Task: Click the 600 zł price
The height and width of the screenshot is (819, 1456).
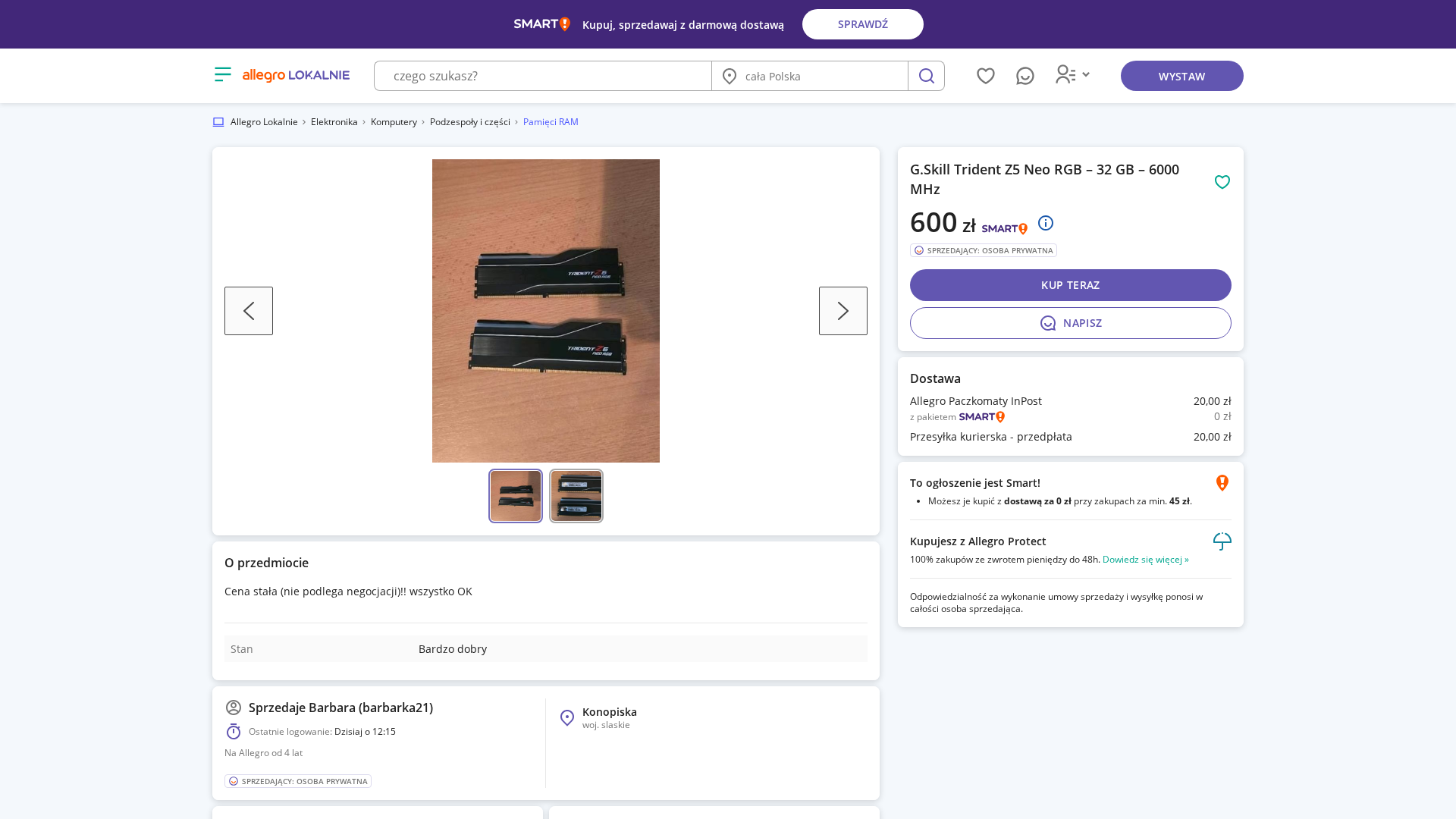Action: click(943, 222)
